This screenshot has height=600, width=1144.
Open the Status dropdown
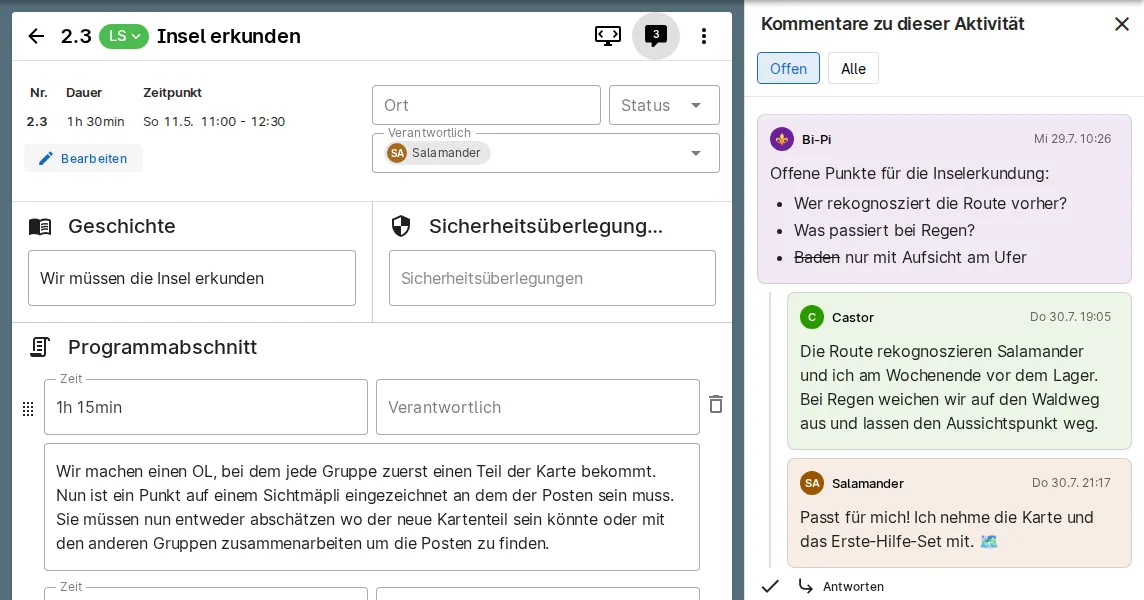click(664, 105)
